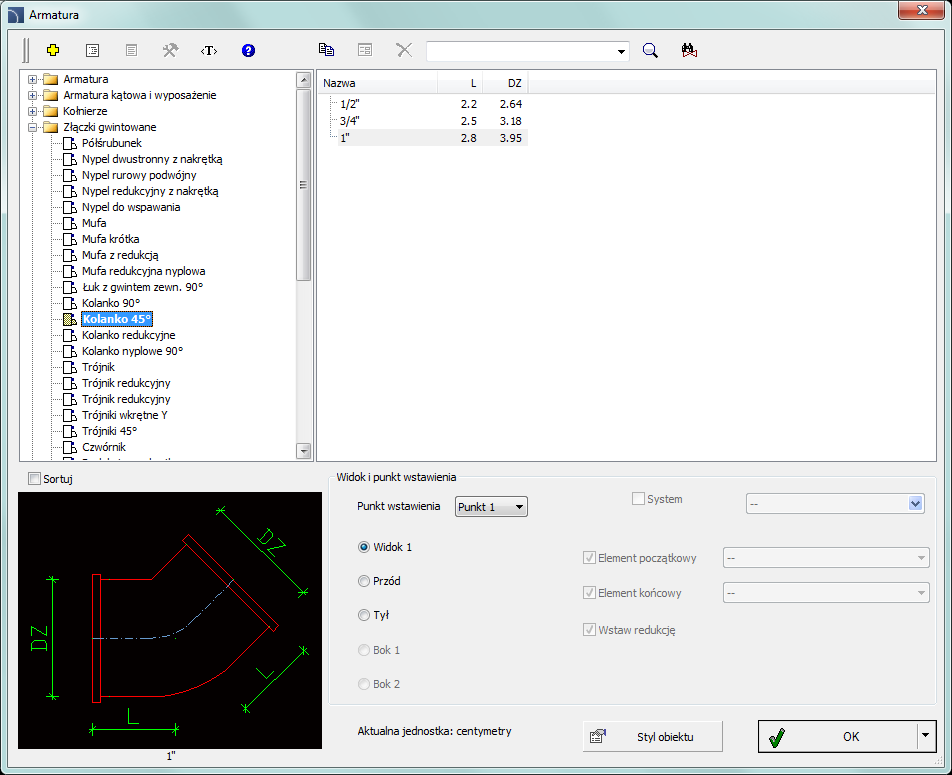Viewport: 952px width, 775px height.
Task: Click the grayed document list toolbar icon
Action: tap(131, 50)
